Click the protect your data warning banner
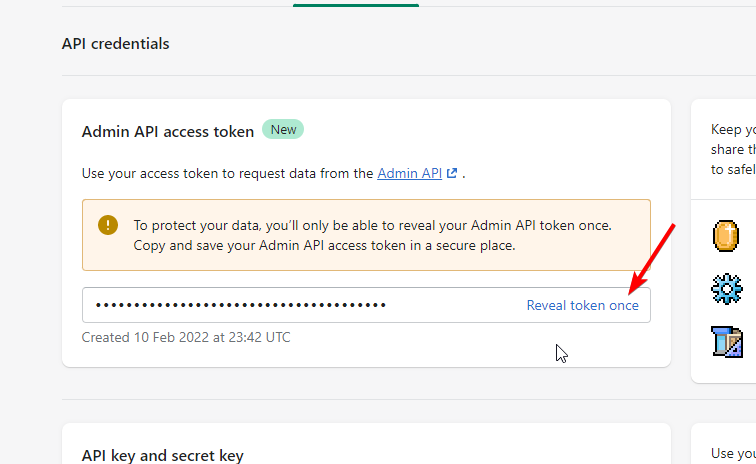756x464 pixels. pos(366,235)
